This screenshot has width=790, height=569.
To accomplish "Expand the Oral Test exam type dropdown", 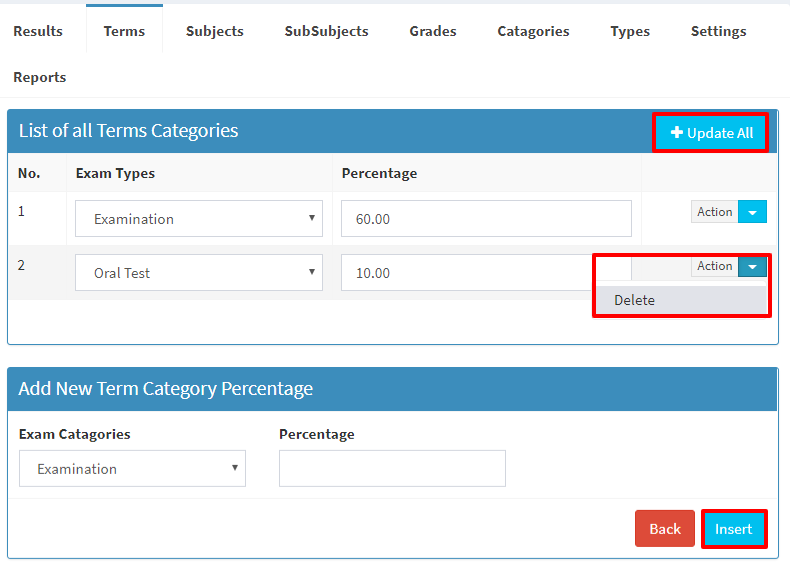I will tap(199, 273).
